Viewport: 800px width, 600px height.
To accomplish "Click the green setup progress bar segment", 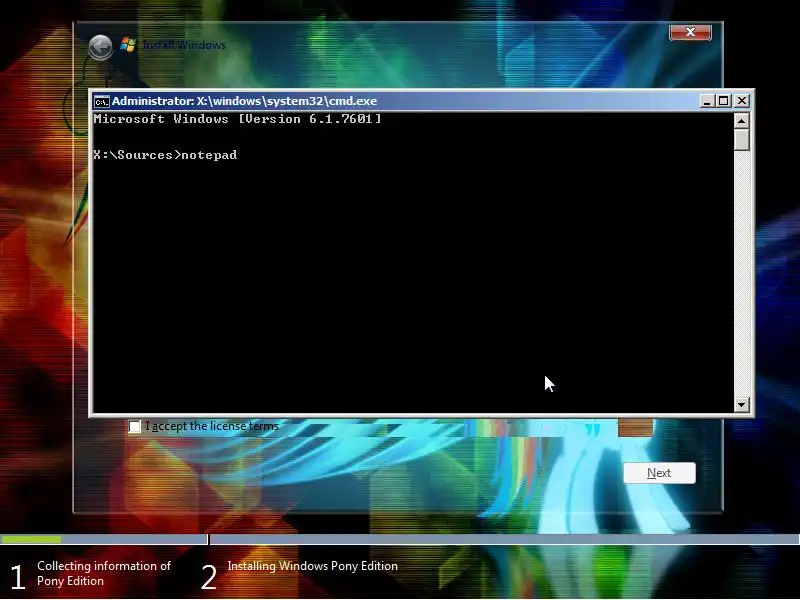I will click(x=31, y=539).
